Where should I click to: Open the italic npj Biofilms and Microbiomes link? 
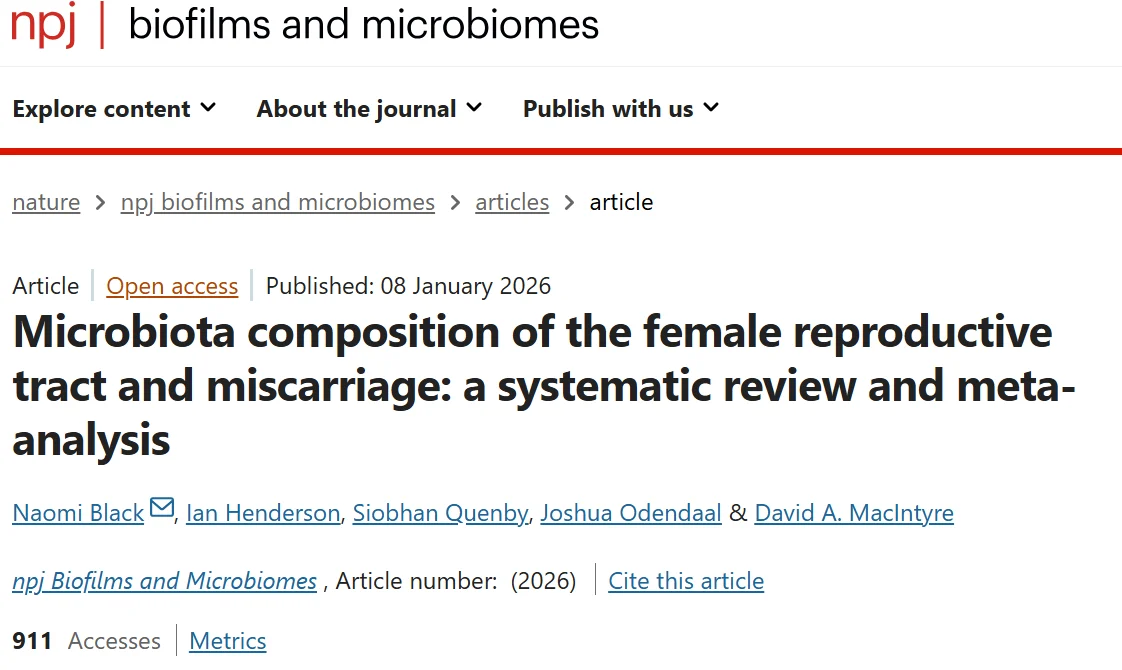164,581
